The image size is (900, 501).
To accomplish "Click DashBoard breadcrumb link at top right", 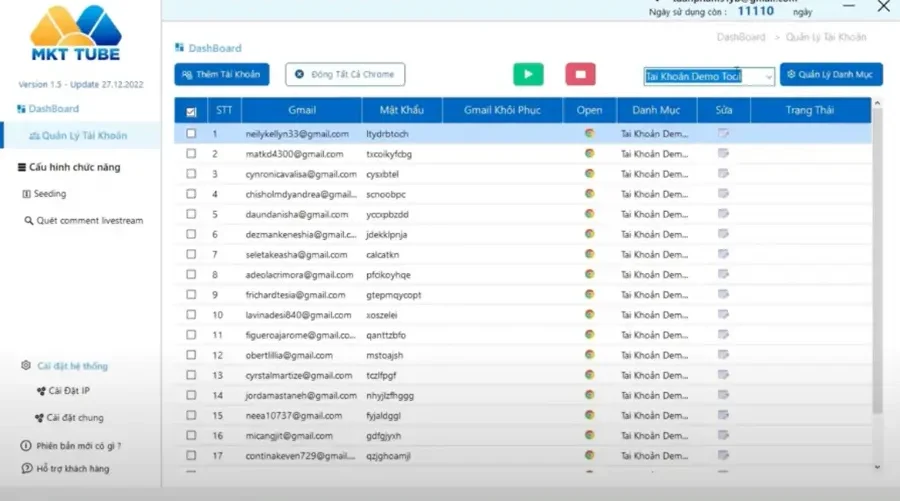I will [x=740, y=37].
